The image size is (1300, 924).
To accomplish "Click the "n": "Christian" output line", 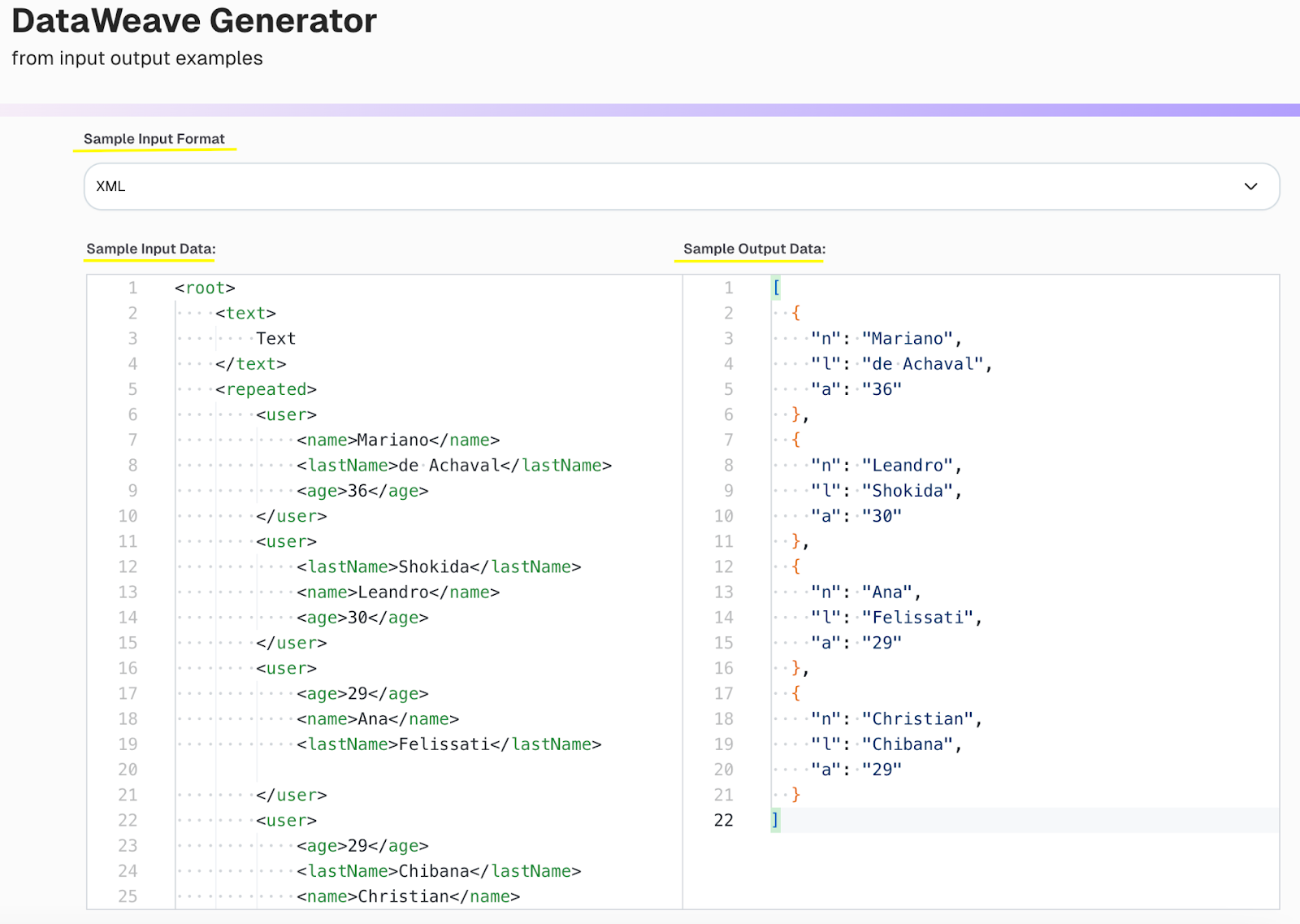I will (x=897, y=718).
